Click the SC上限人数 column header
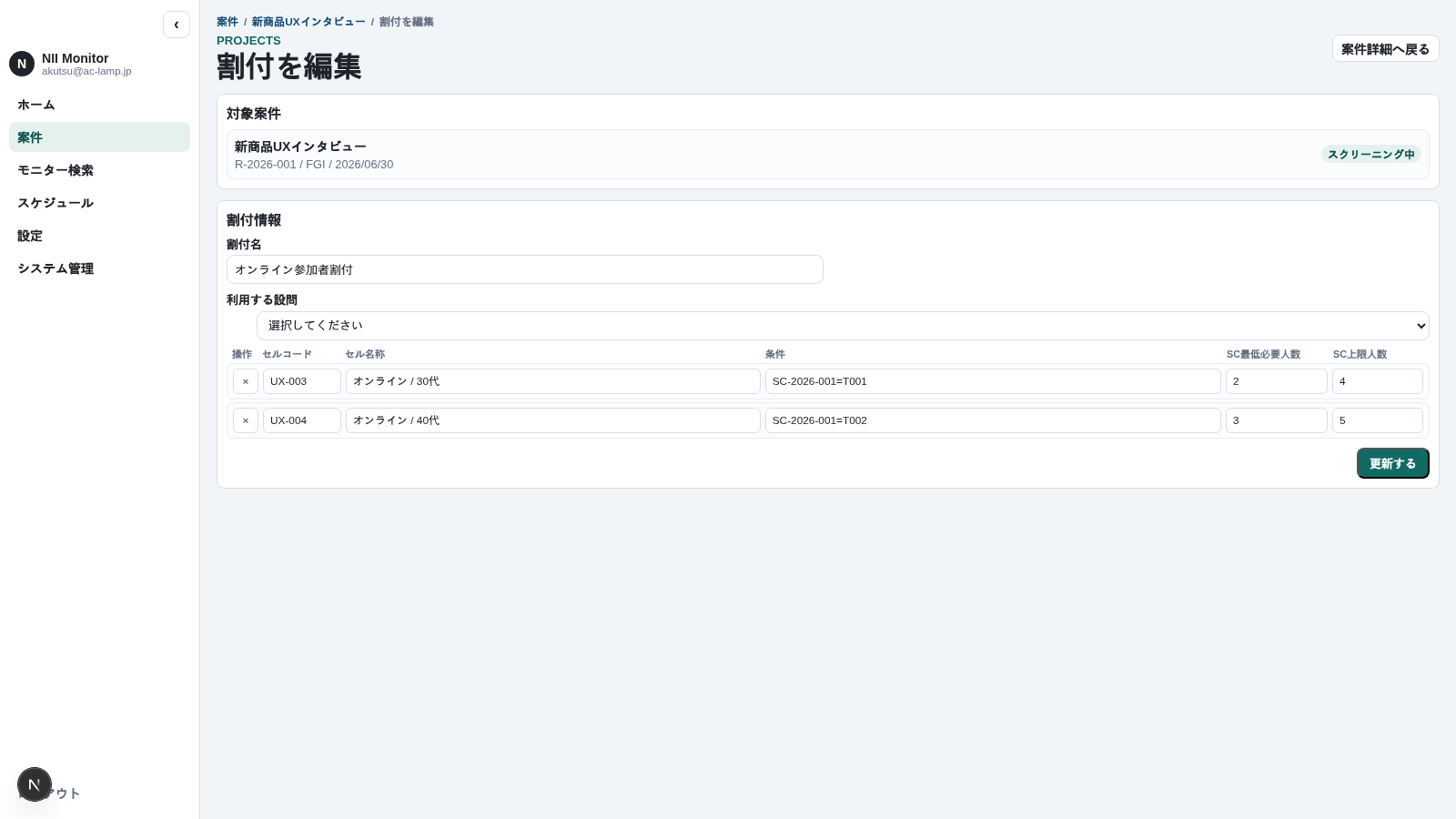1456x819 pixels. pos(1360,354)
